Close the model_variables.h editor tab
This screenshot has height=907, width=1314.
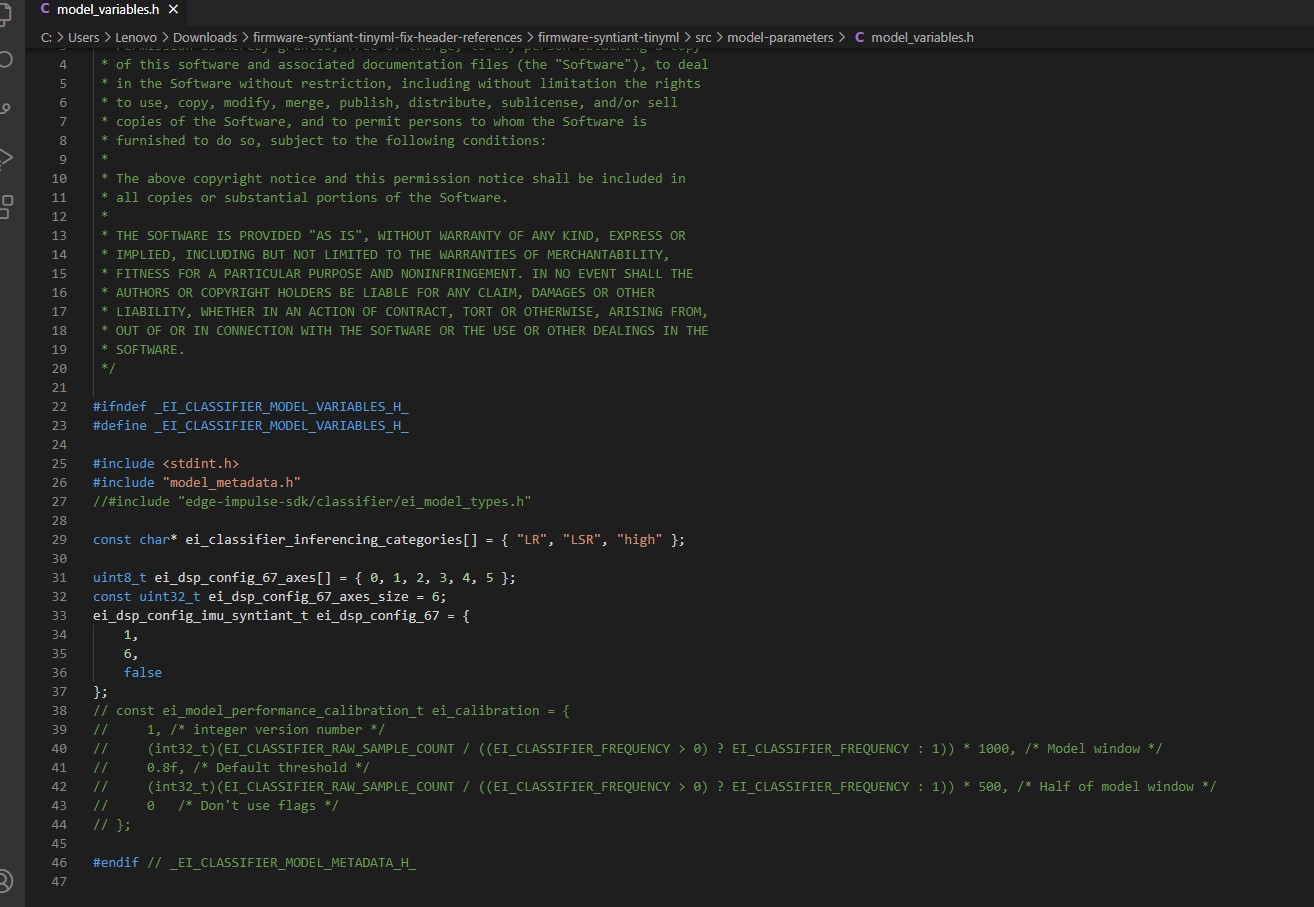173,9
